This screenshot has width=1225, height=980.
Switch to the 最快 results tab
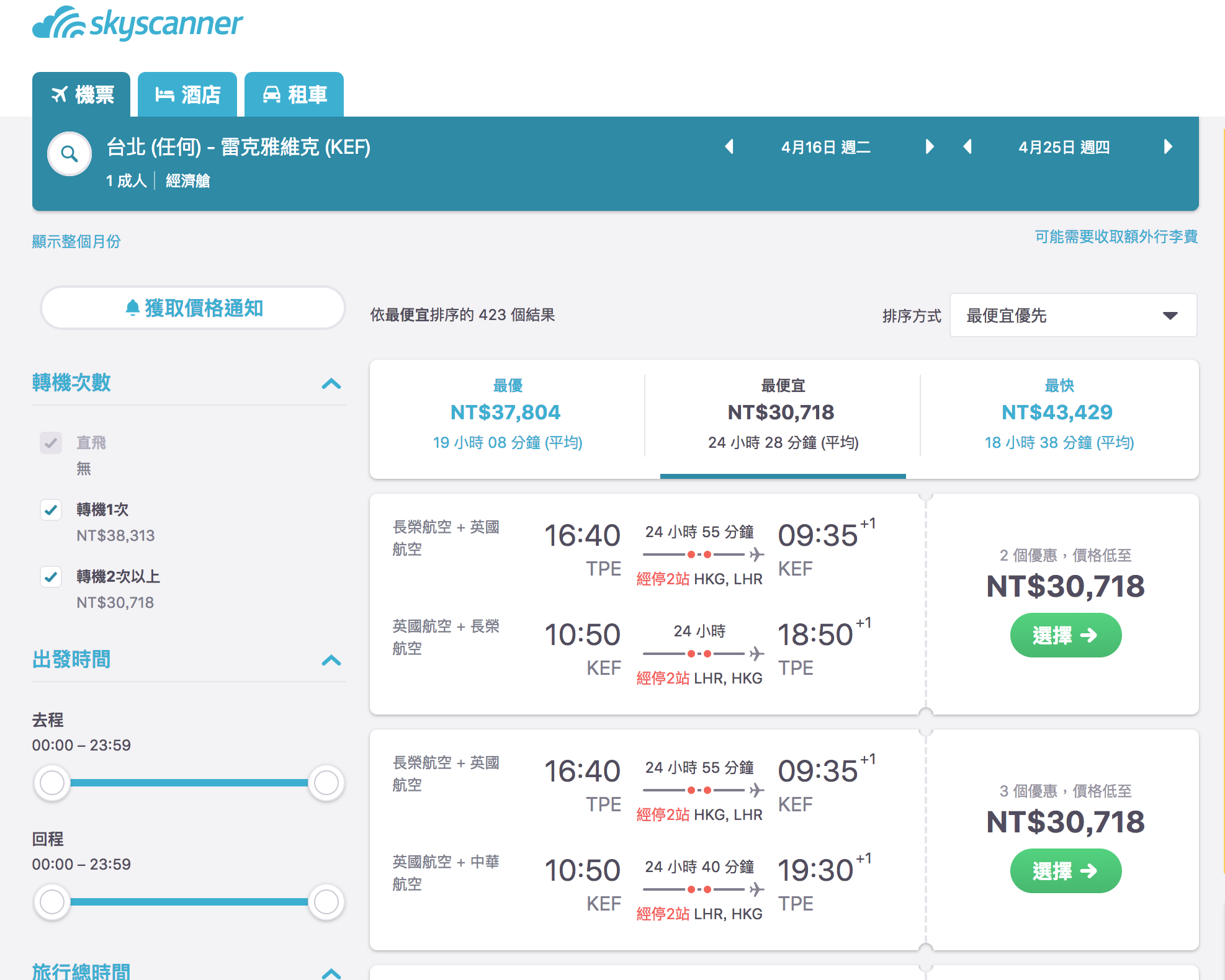pyautogui.click(x=1057, y=412)
